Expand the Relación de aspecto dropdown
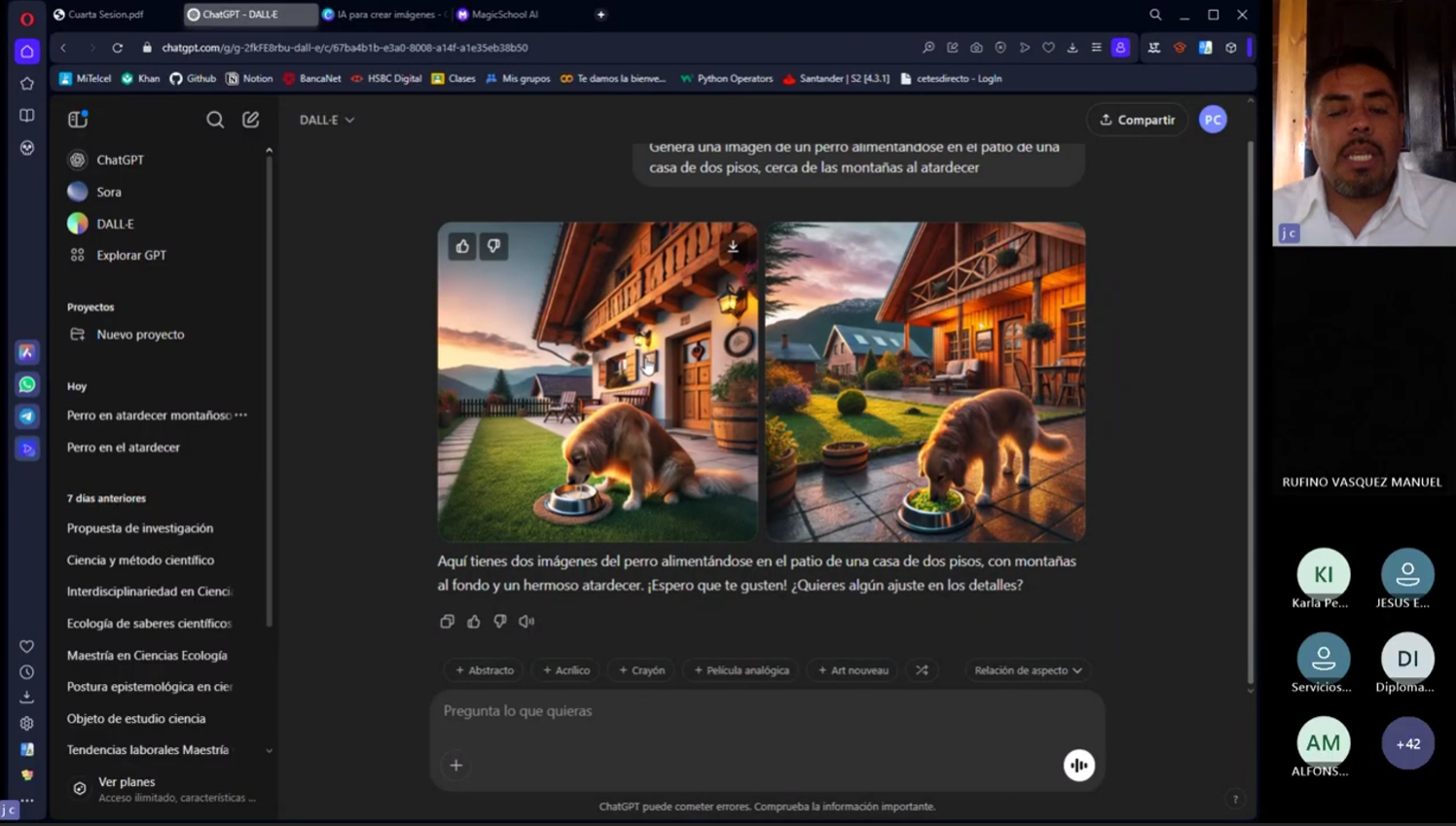 [x=1028, y=670]
